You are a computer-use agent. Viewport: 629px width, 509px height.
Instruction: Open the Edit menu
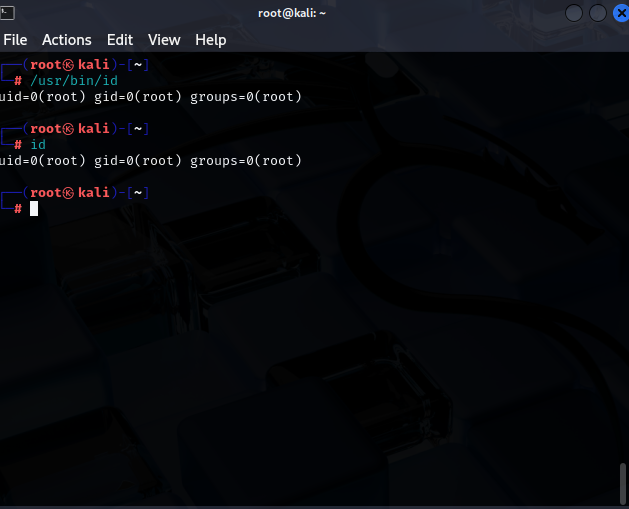coord(120,40)
